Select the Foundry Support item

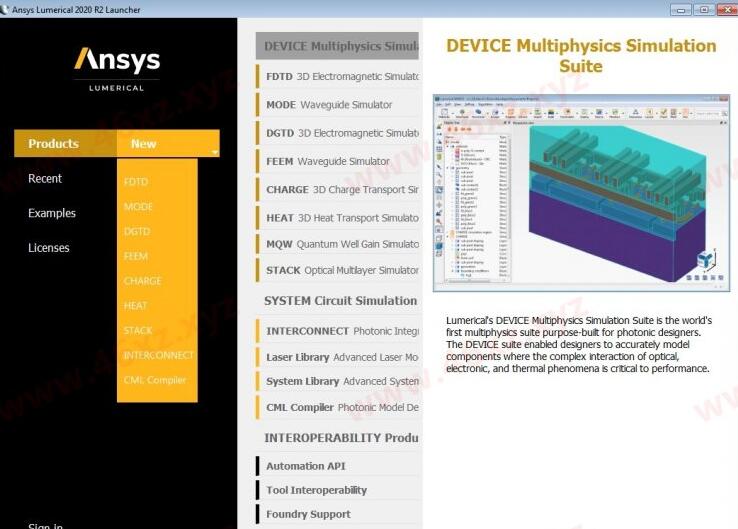click(337, 514)
